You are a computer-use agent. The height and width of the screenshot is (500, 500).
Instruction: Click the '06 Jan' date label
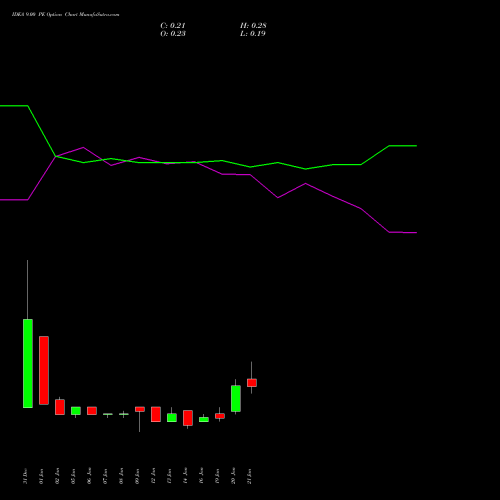click(90, 476)
